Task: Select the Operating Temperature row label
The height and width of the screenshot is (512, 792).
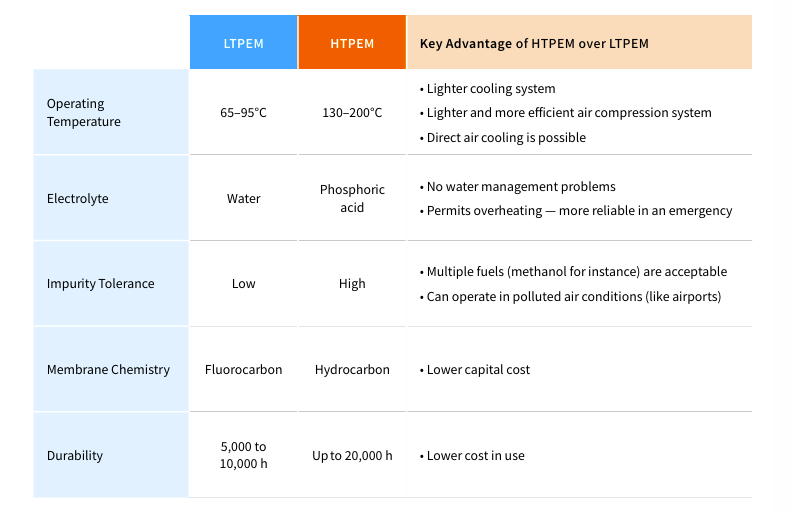Action: point(84,112)
